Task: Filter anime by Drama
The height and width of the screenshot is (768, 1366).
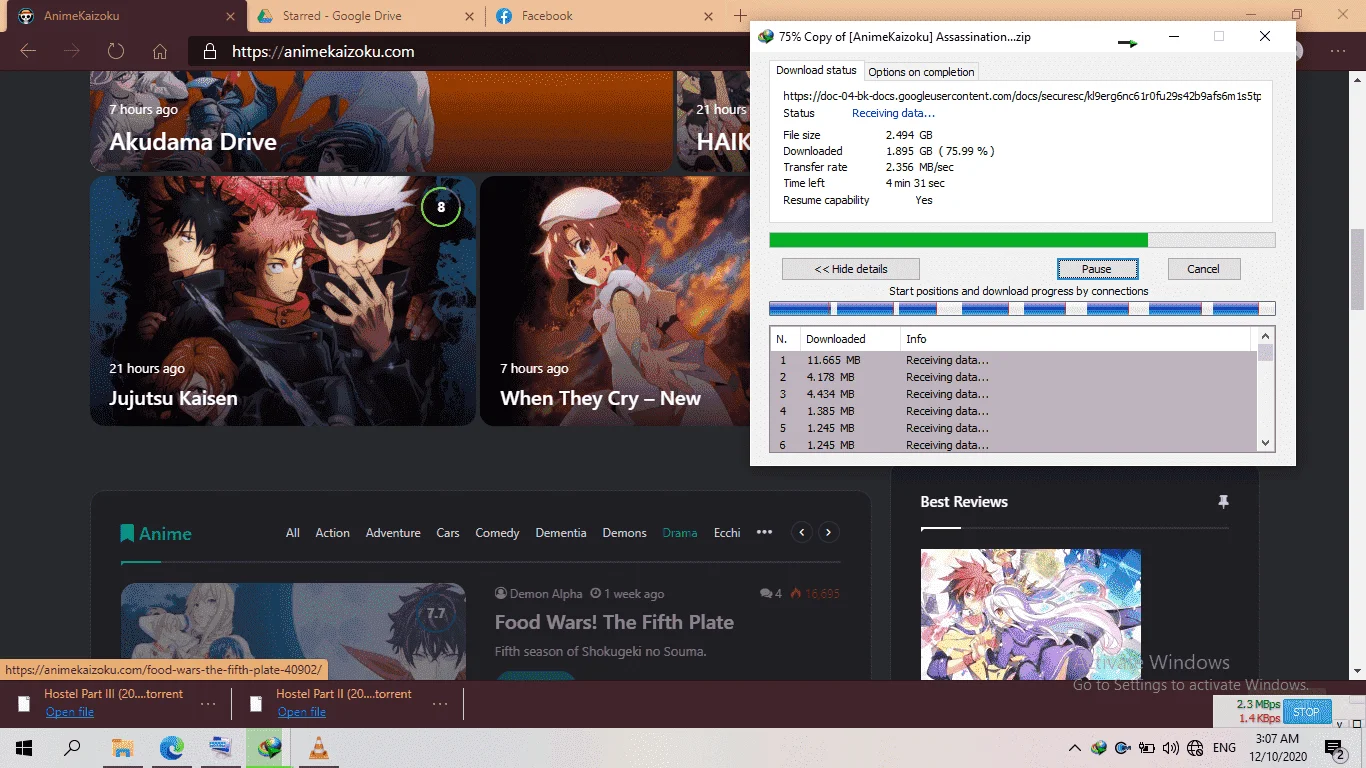Action: click(x=680, y=533)
